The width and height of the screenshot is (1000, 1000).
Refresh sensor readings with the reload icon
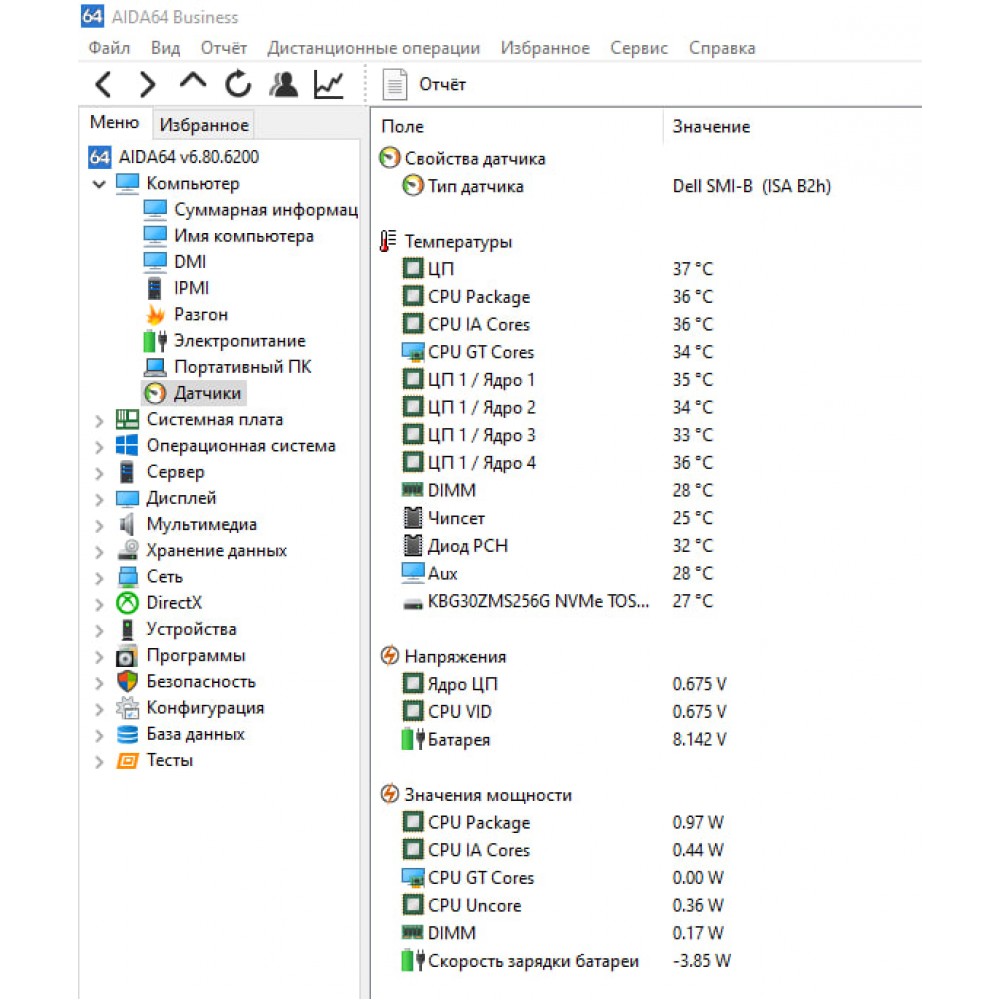coord(238,84)
